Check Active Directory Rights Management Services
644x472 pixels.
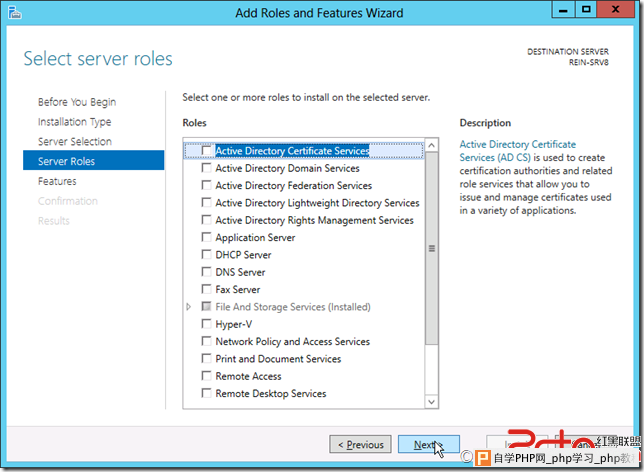coord(207,220)
